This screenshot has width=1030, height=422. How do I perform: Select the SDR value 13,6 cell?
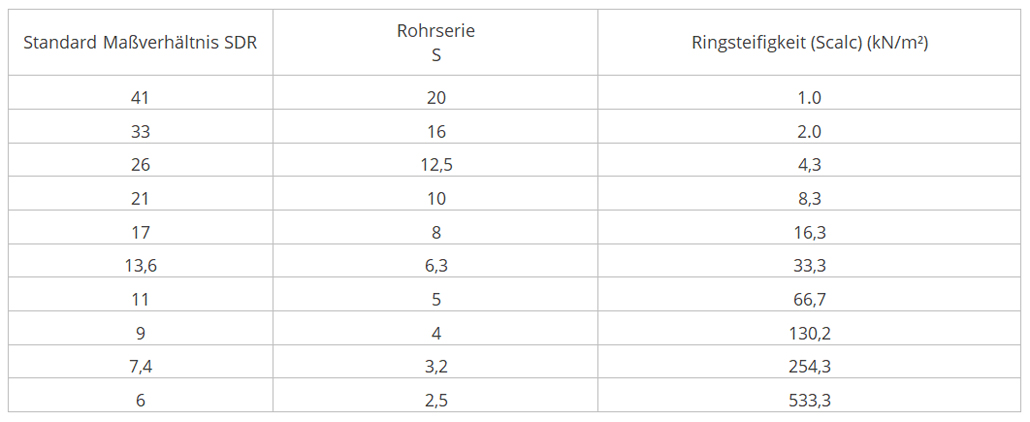pyautogui.click(x=141, y=266)
